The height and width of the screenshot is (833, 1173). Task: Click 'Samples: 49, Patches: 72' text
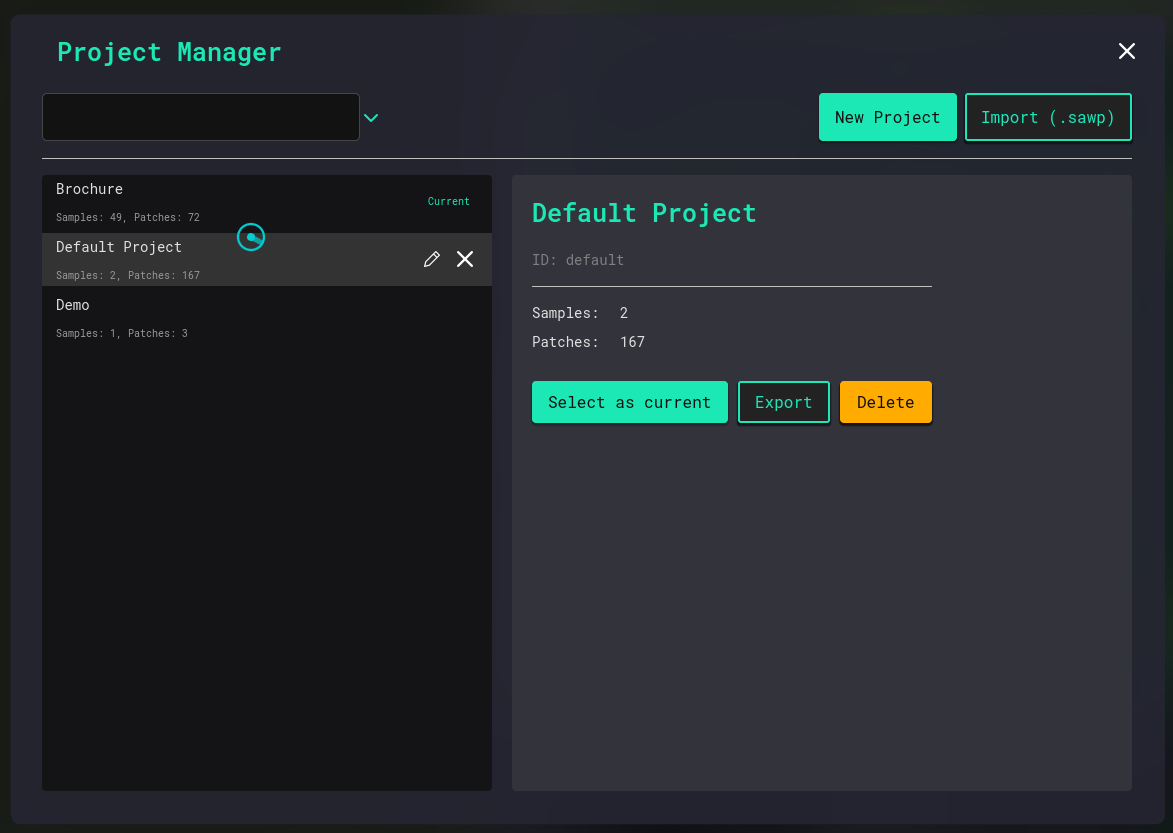point(128,218)
